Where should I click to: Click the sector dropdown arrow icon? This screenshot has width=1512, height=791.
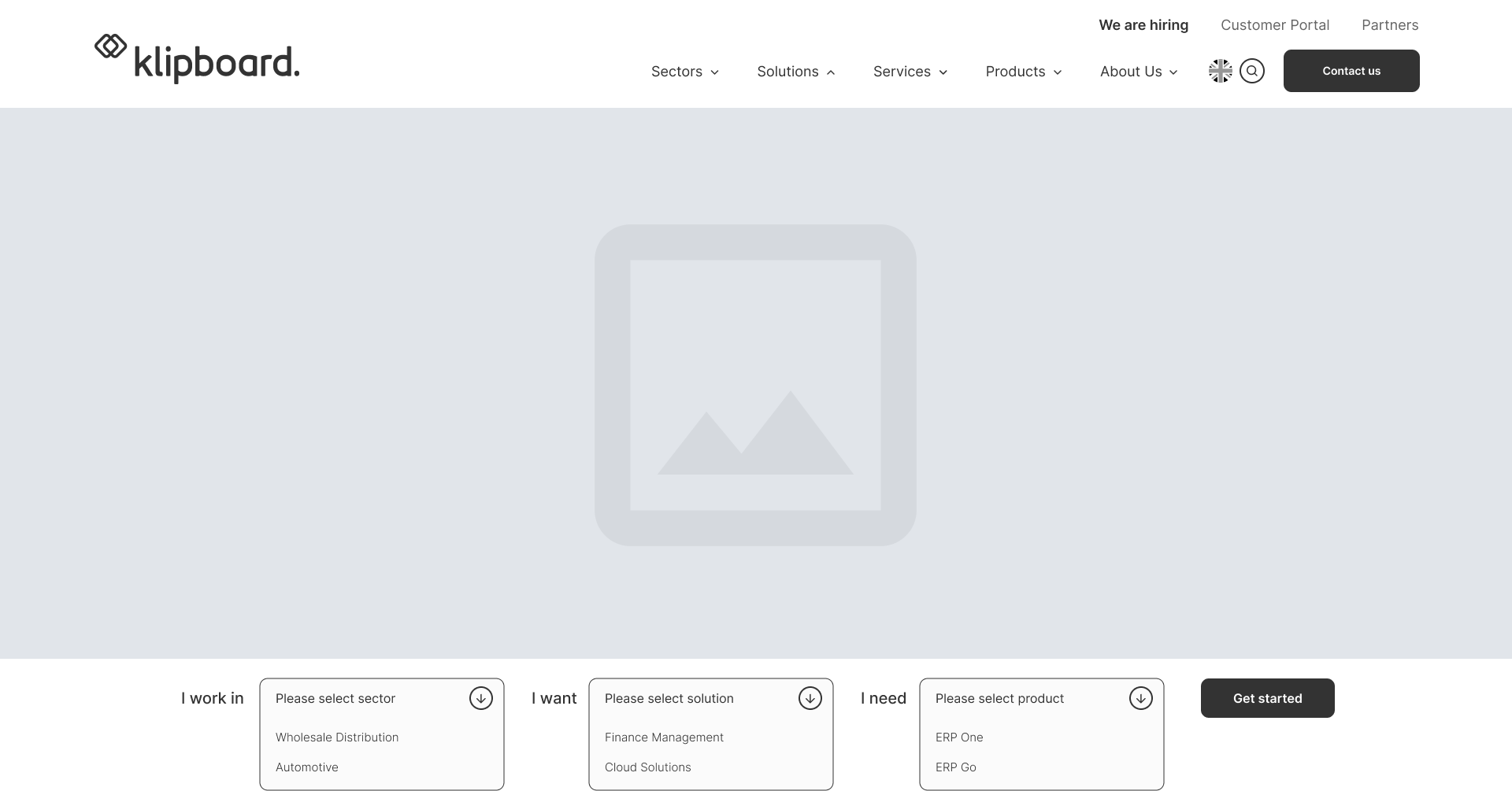coord(480,698)
